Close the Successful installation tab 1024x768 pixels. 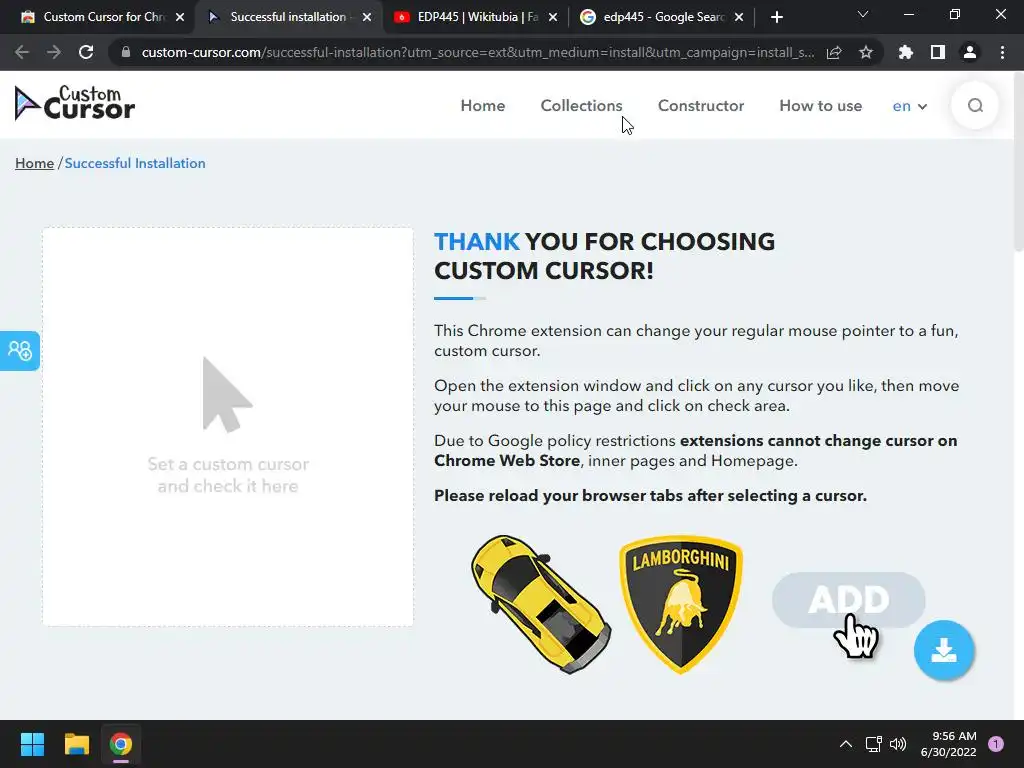tap(367, 17)
